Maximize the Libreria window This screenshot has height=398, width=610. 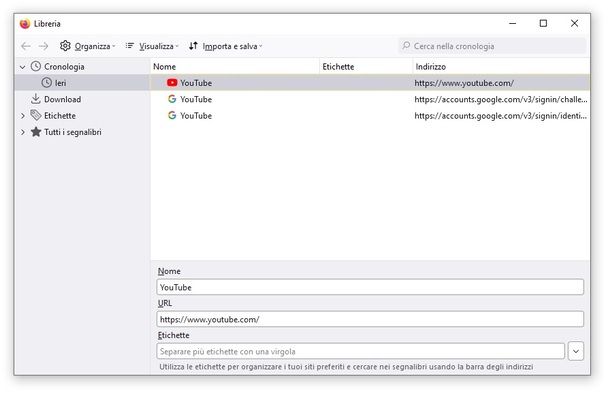coord(543,23)
